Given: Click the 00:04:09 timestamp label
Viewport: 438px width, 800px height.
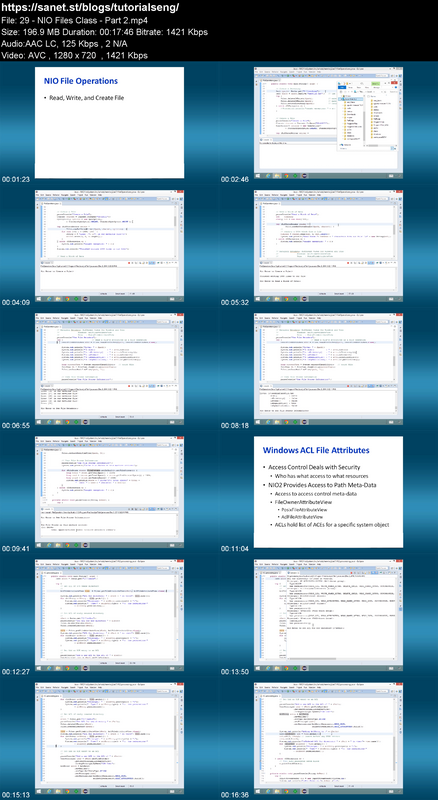Looking at the screenshot, I should point(16,303).
